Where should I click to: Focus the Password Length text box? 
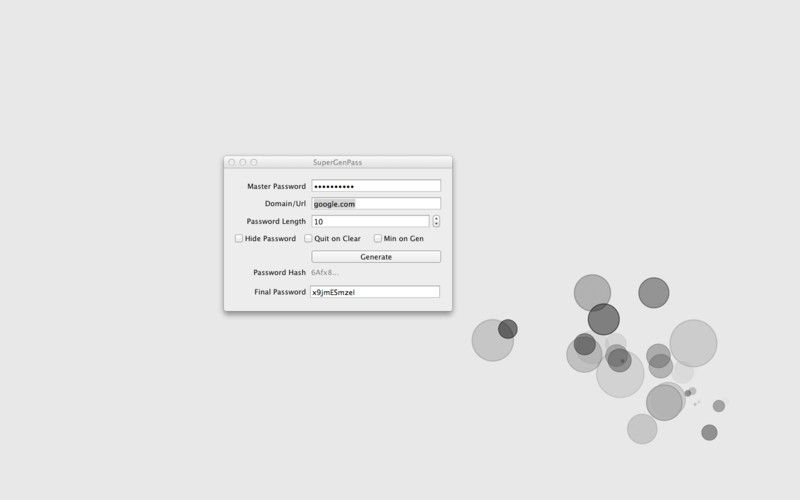[370, 221]
